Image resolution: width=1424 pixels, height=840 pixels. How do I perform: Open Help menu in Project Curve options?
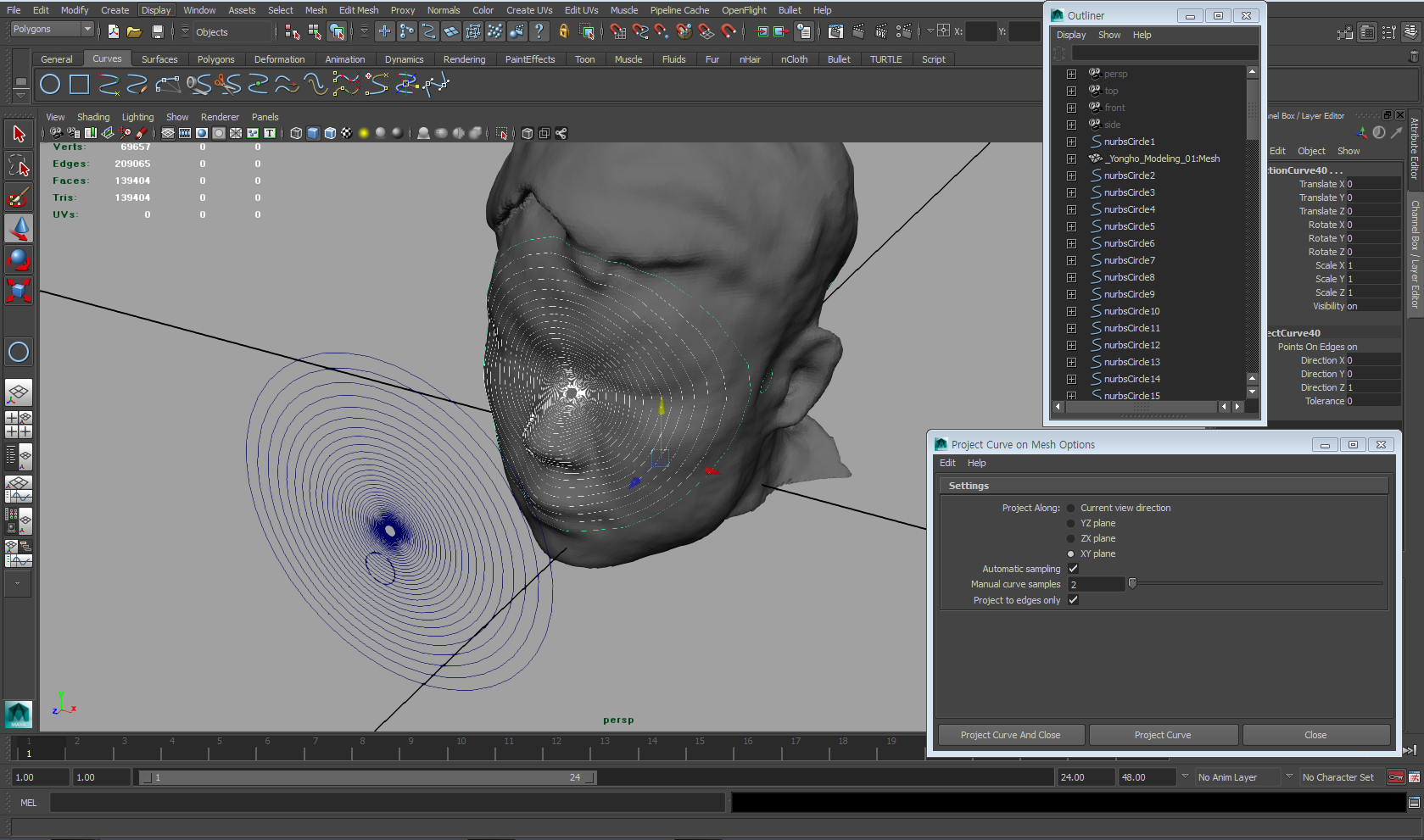(x=976, y=463)
